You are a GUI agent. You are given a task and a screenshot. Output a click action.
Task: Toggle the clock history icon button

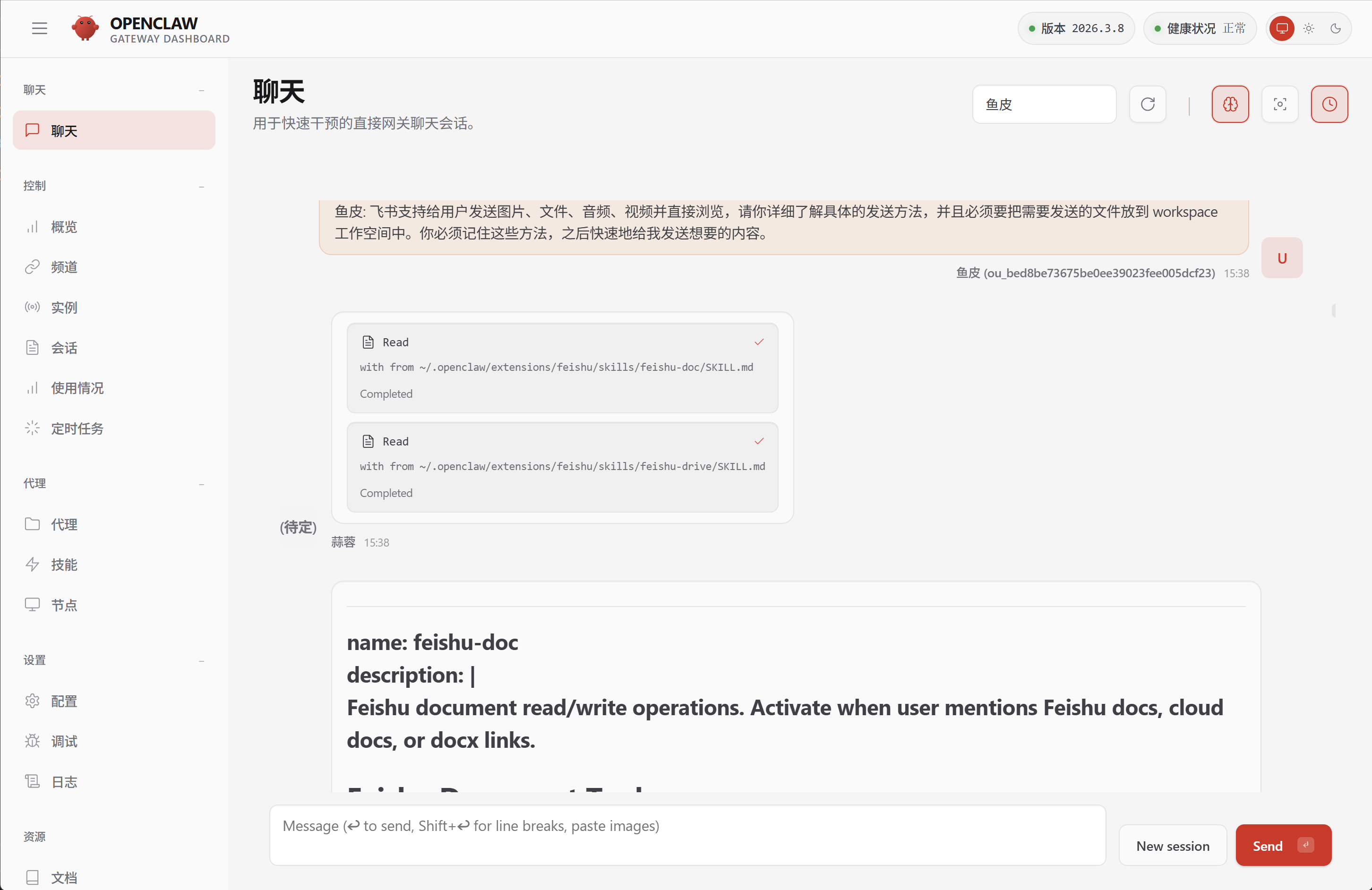click(x=1329, y=104)
